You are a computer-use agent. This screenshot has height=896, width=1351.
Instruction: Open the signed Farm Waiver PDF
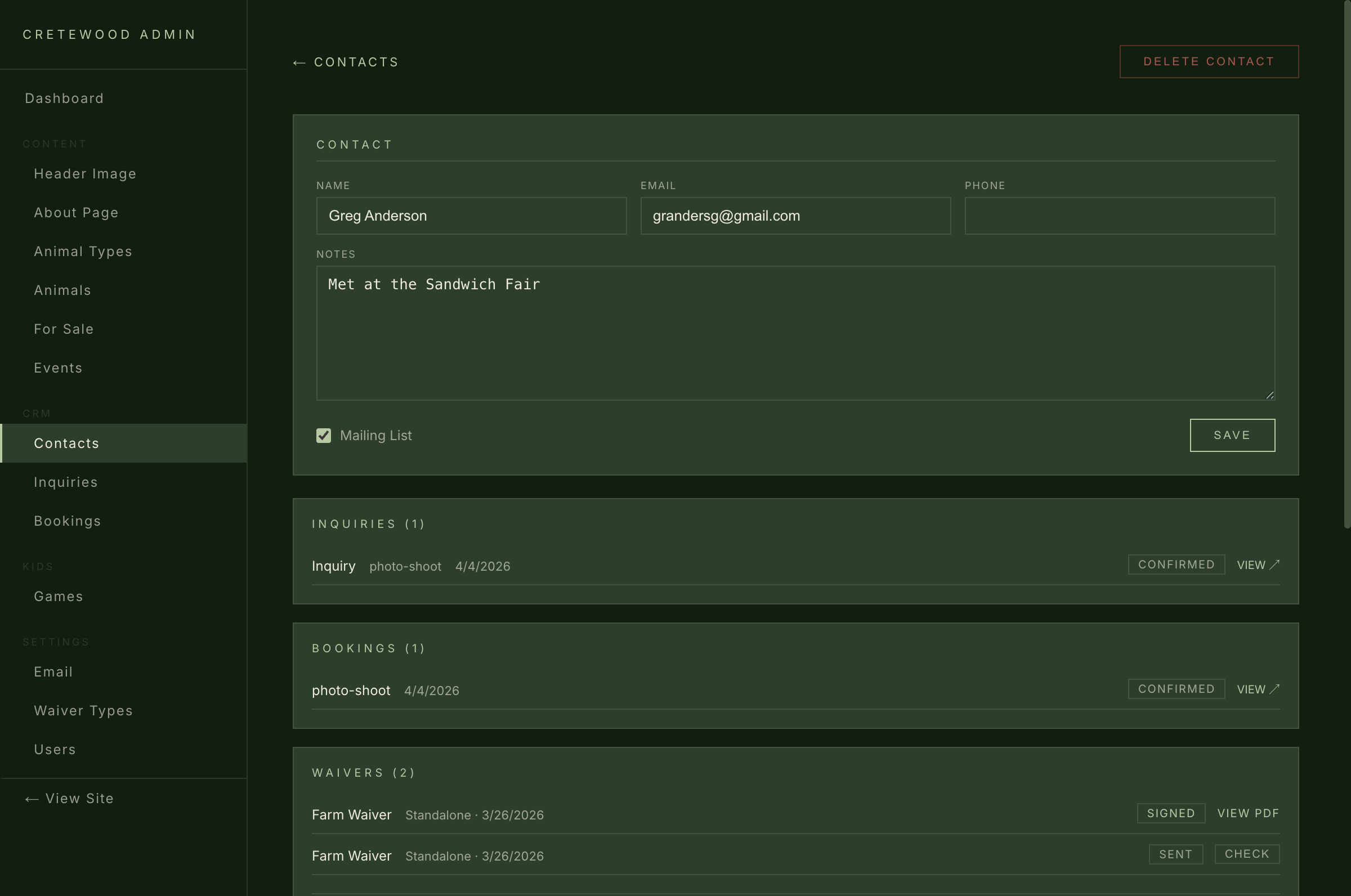click(x=1249, y=813)
